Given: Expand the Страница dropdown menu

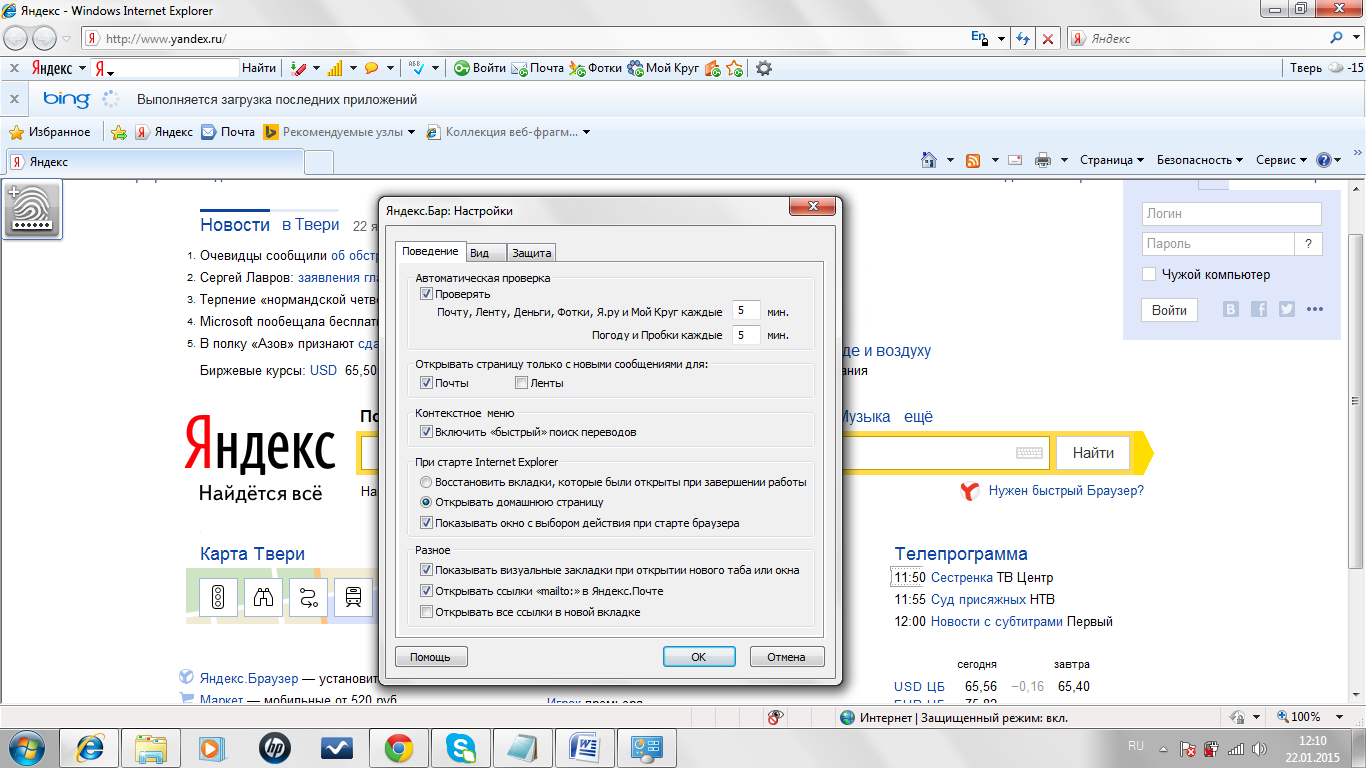Looking at the screenshot, I should (x=1112, y=160).
